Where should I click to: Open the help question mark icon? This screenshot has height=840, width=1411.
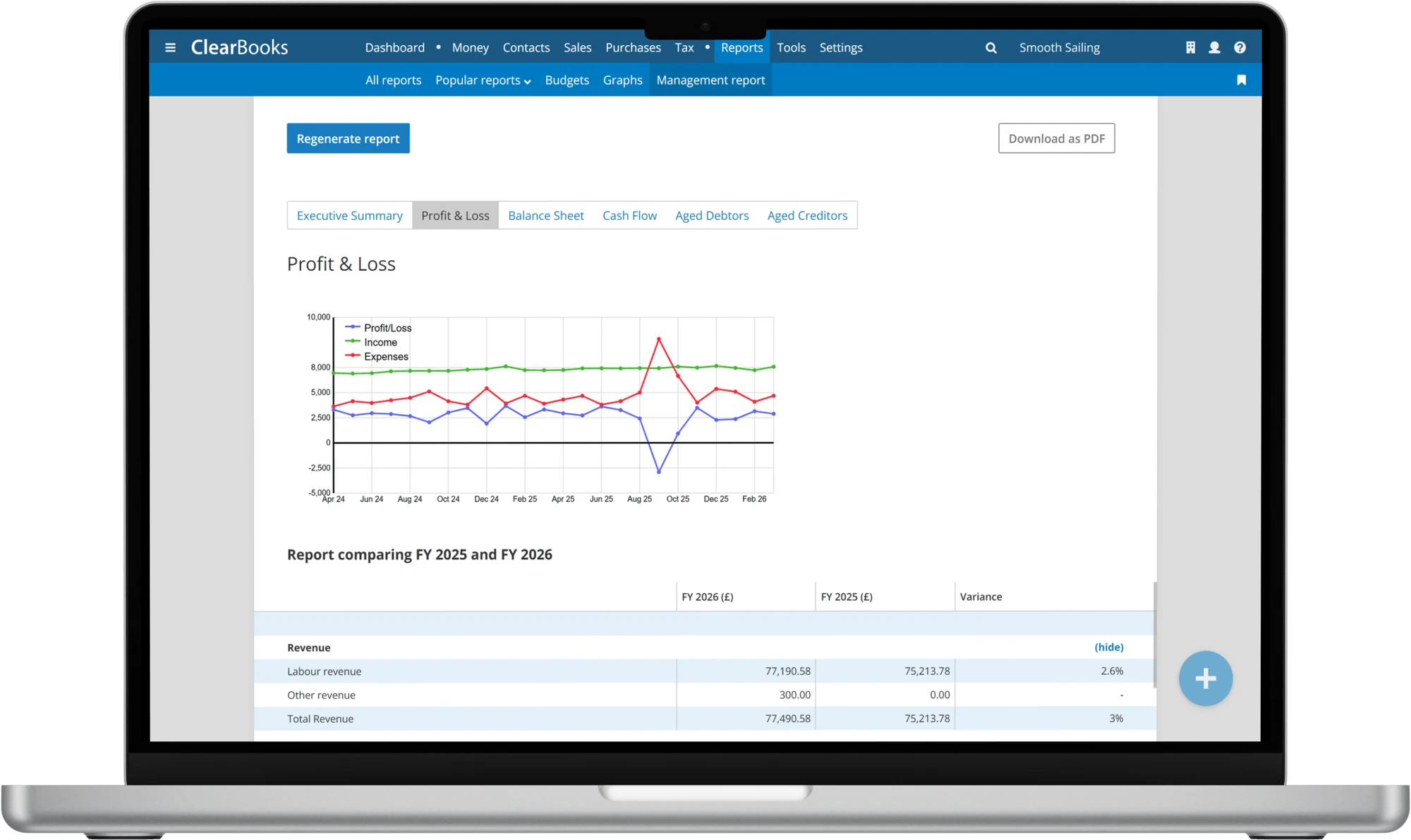coord(1240,47)
